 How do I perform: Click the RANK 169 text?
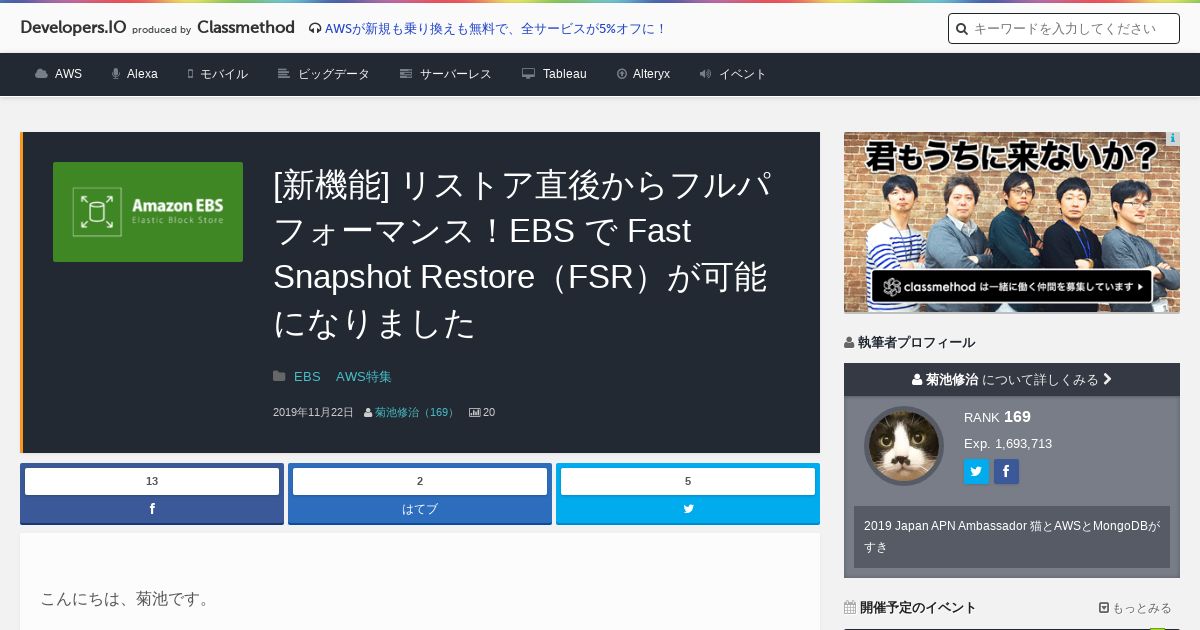pos(997,417)
